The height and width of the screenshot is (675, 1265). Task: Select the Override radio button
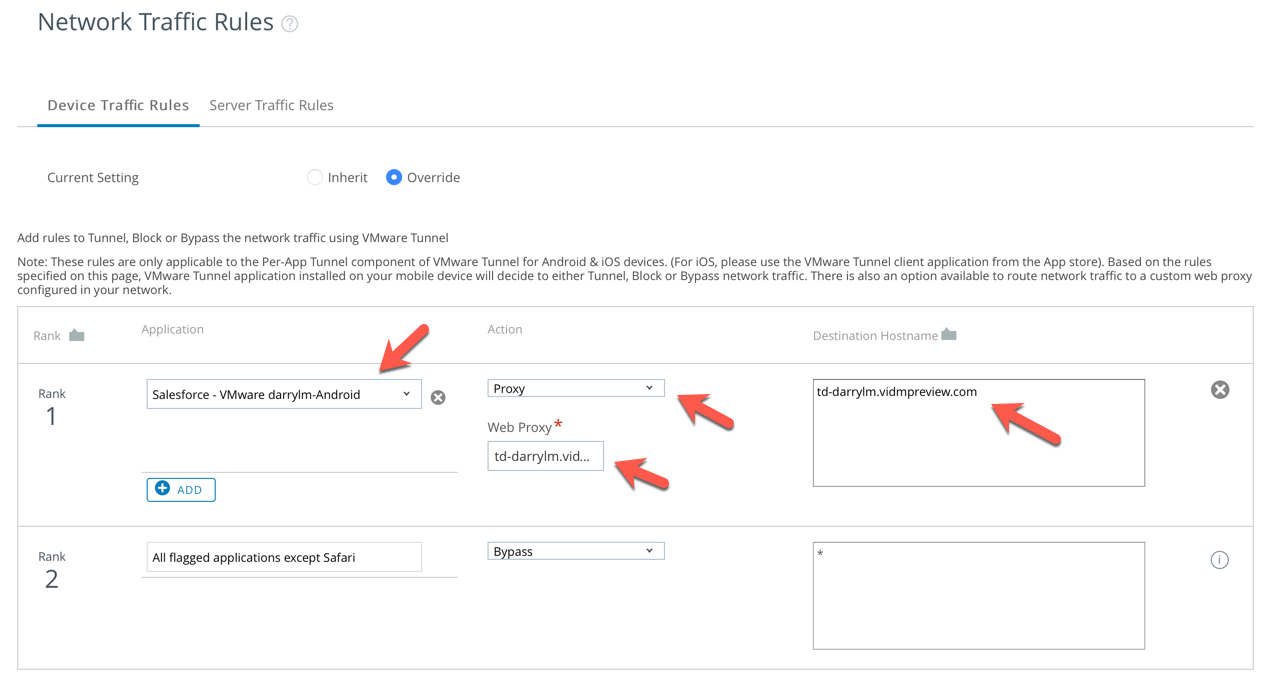pos(394,177)
